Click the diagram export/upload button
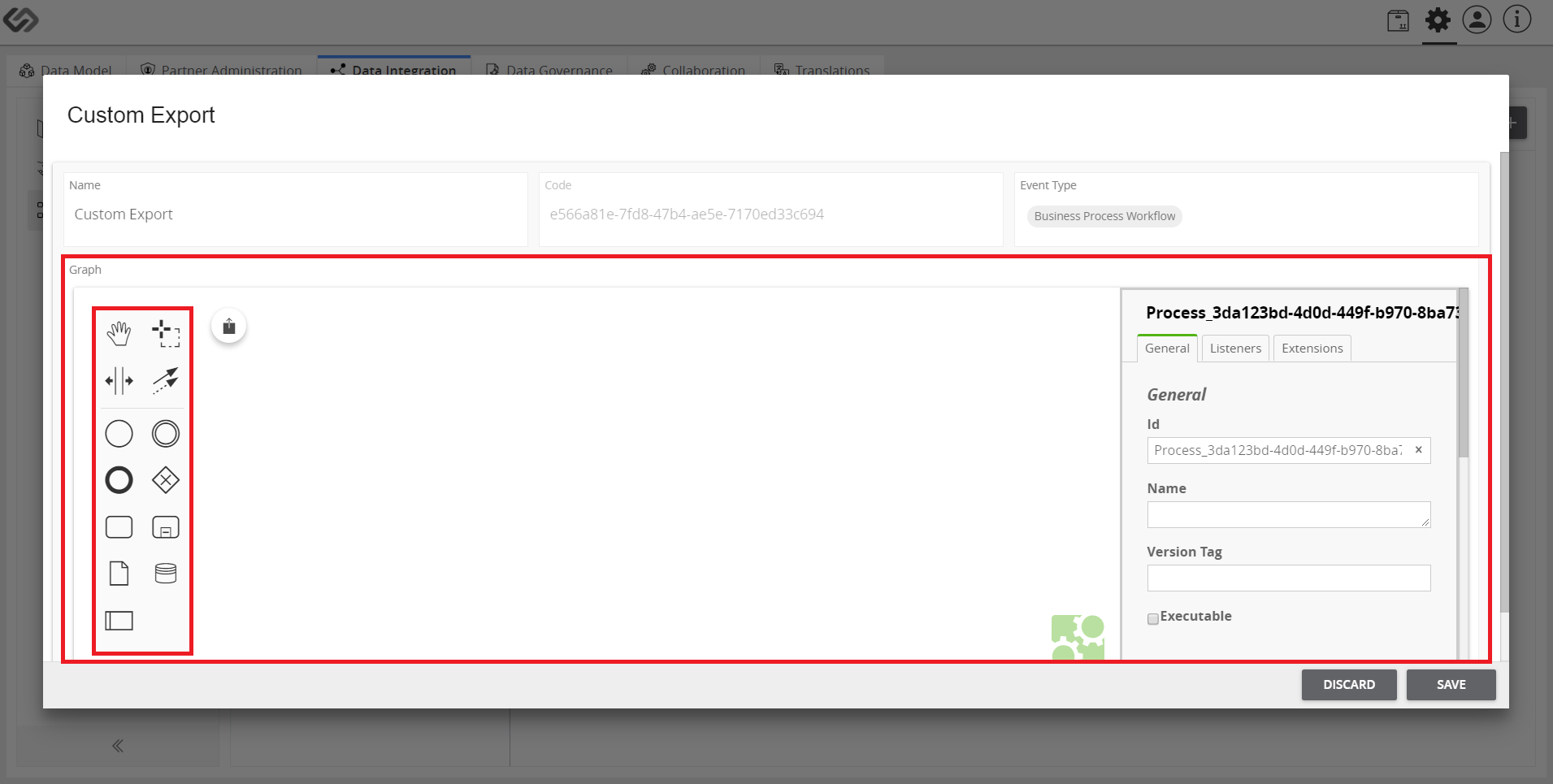The height and width of the screenshot is (784, 1553). pyautogui.click(x=229, y=326)
